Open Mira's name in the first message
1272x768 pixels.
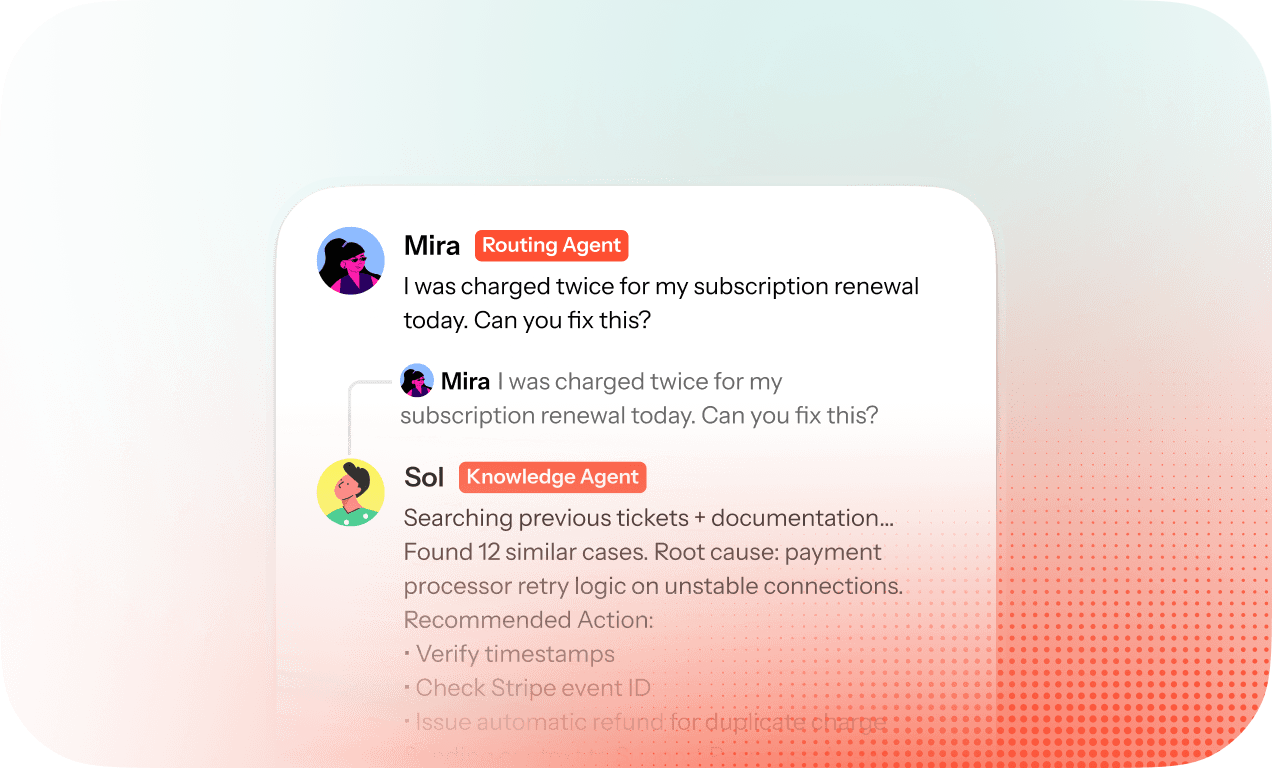click(x=432, y=246)
